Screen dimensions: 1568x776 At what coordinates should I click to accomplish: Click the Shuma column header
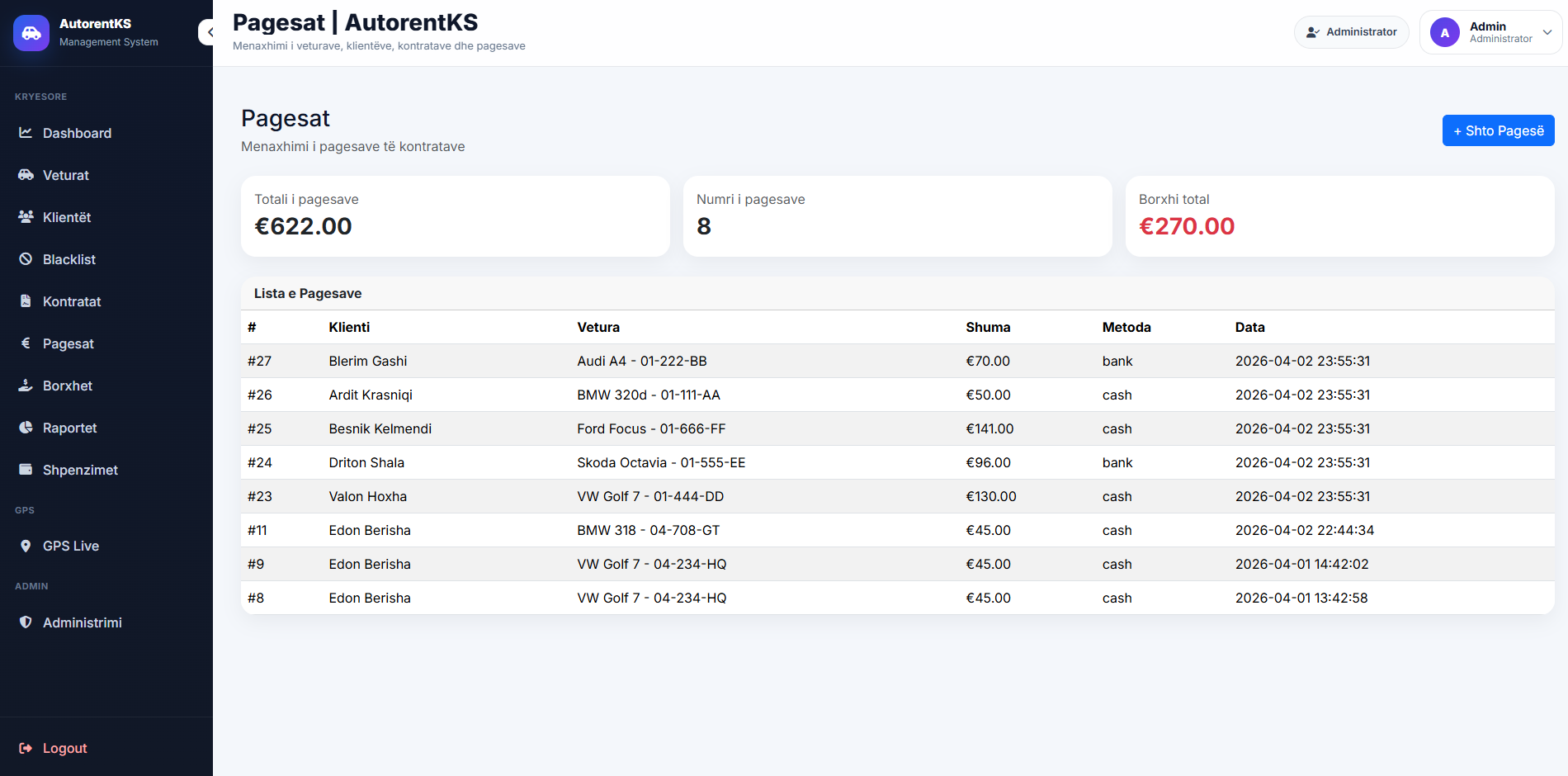click(988, 327)
